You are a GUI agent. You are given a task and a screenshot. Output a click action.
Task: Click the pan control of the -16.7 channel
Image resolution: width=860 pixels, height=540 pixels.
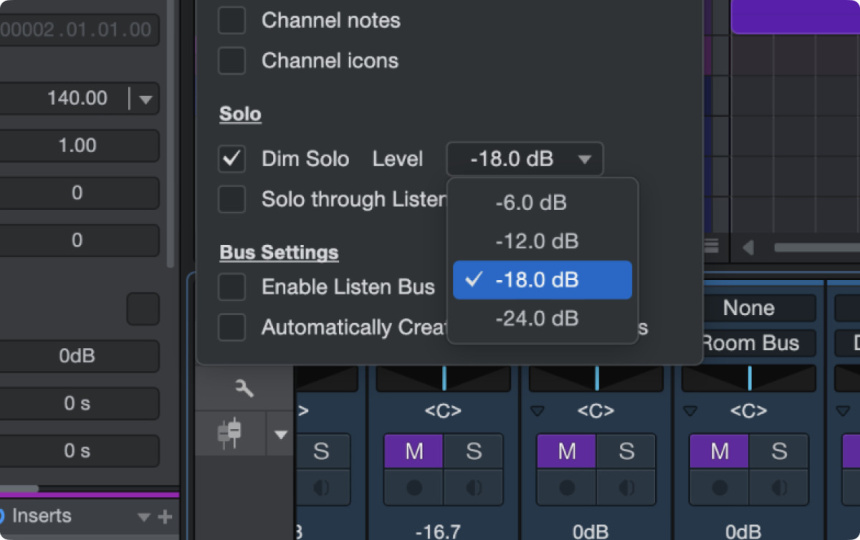pos(443,379)
